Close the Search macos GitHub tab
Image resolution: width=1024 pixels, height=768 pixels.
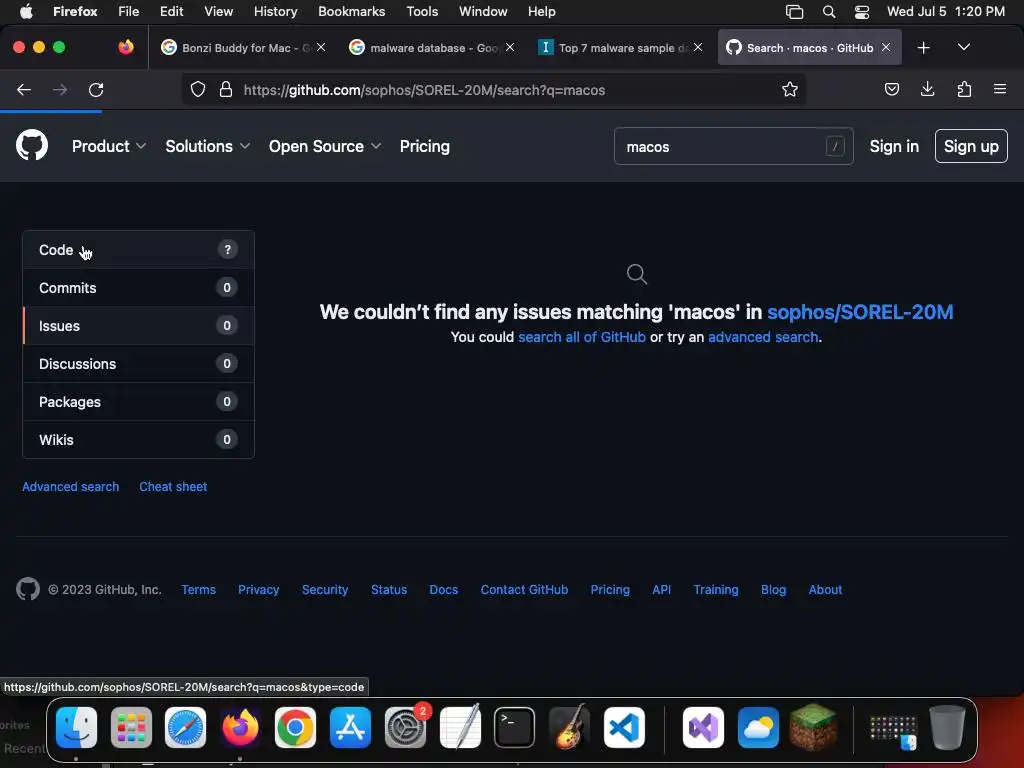(886, 48)
